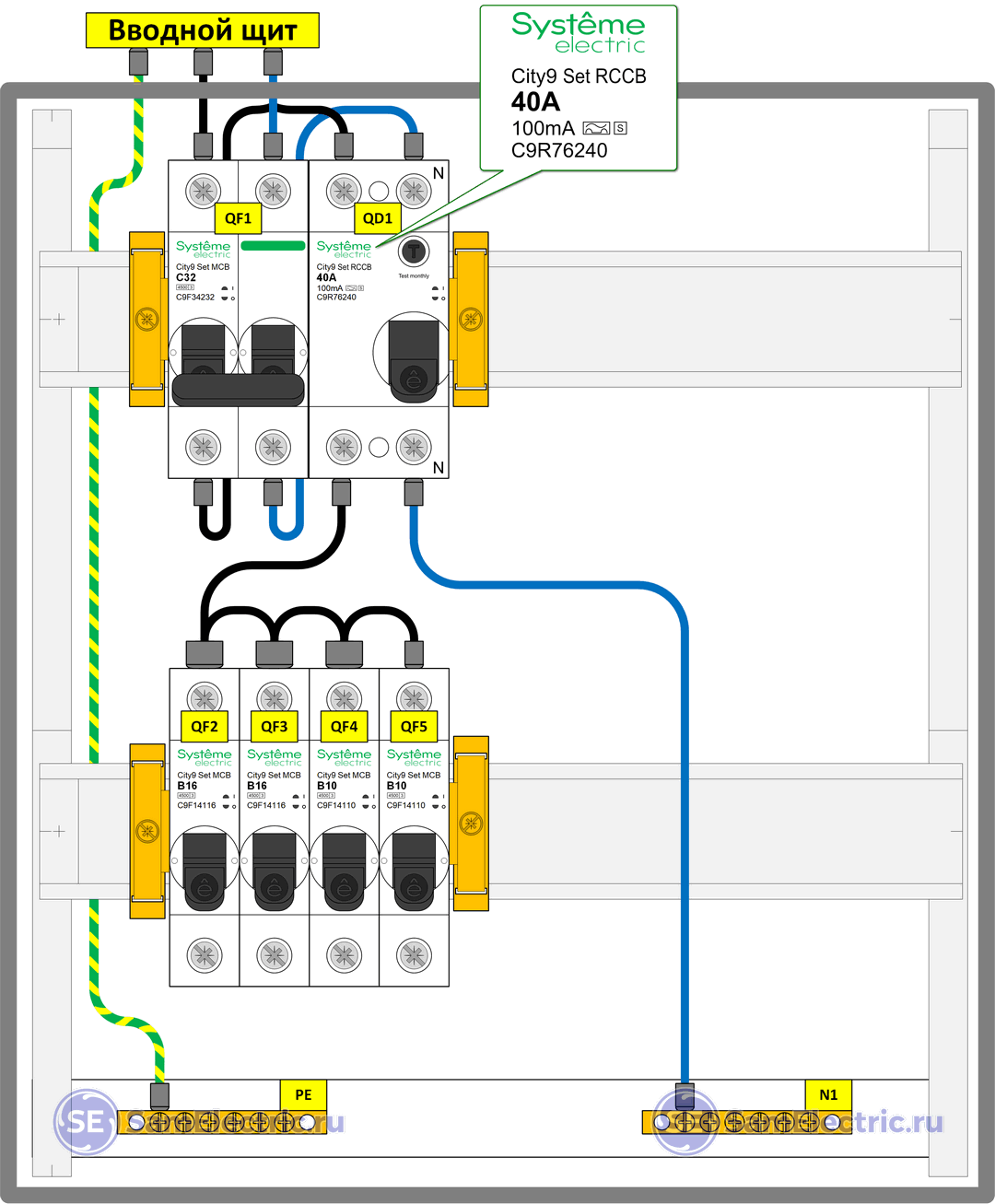Select the QF3 yellow tag
Image resolution: width=995 pixels, height=1204 pixels.
275,726
